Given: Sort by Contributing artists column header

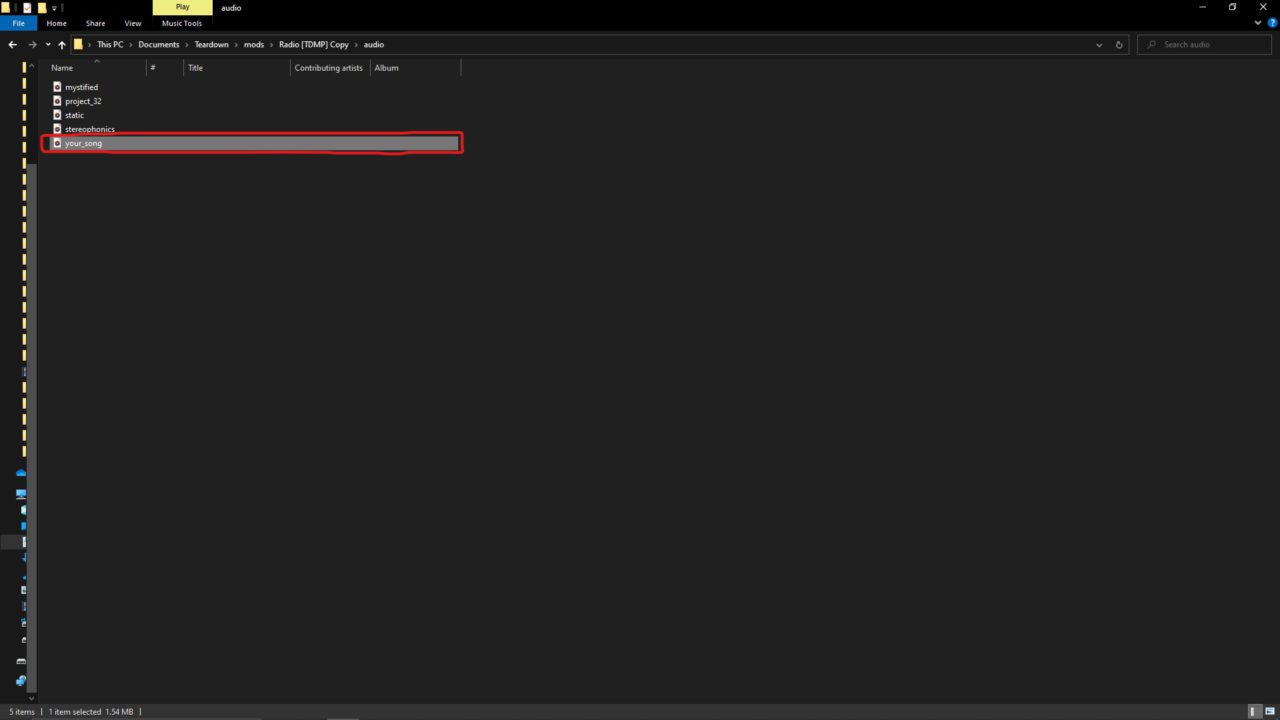Looking at the screenshot, I should click(x=330, y=68).
